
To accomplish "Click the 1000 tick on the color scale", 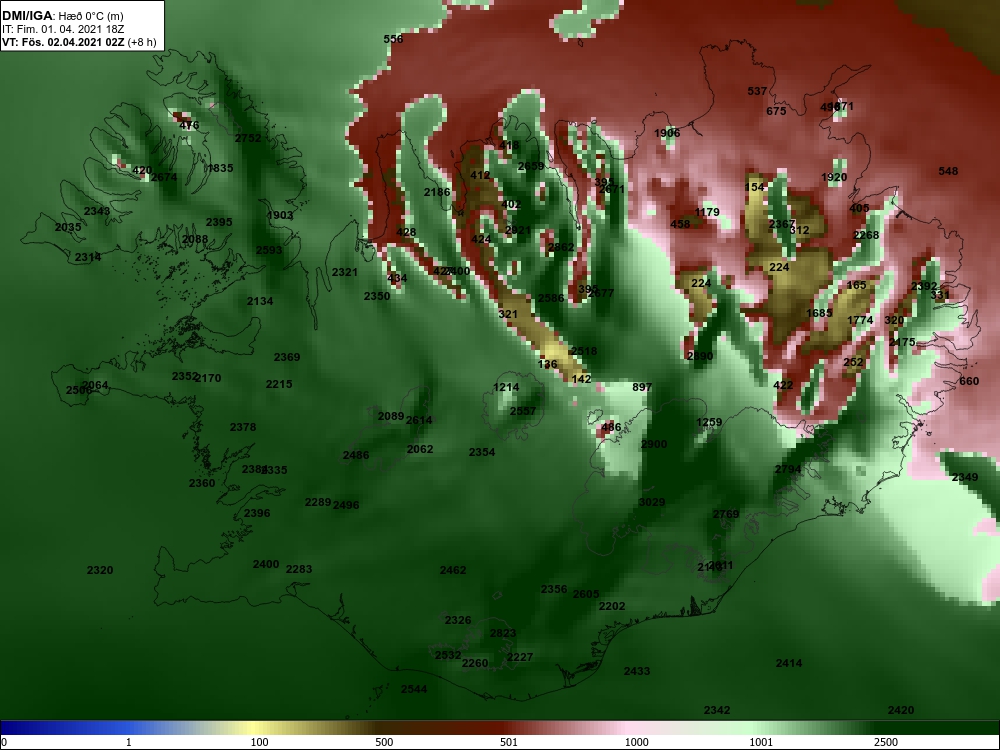I will (636, 742).
